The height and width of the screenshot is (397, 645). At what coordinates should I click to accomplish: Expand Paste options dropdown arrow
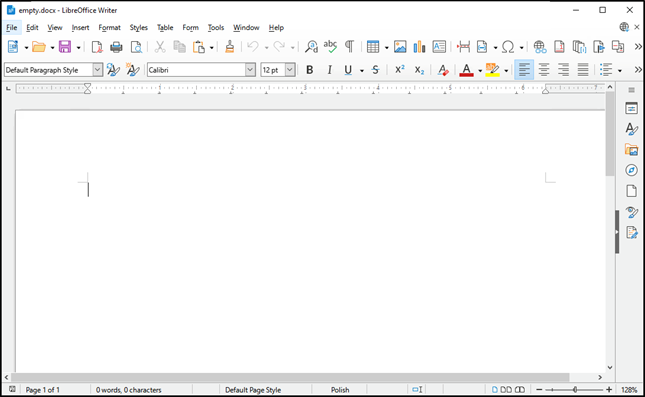tap(212, 48)
